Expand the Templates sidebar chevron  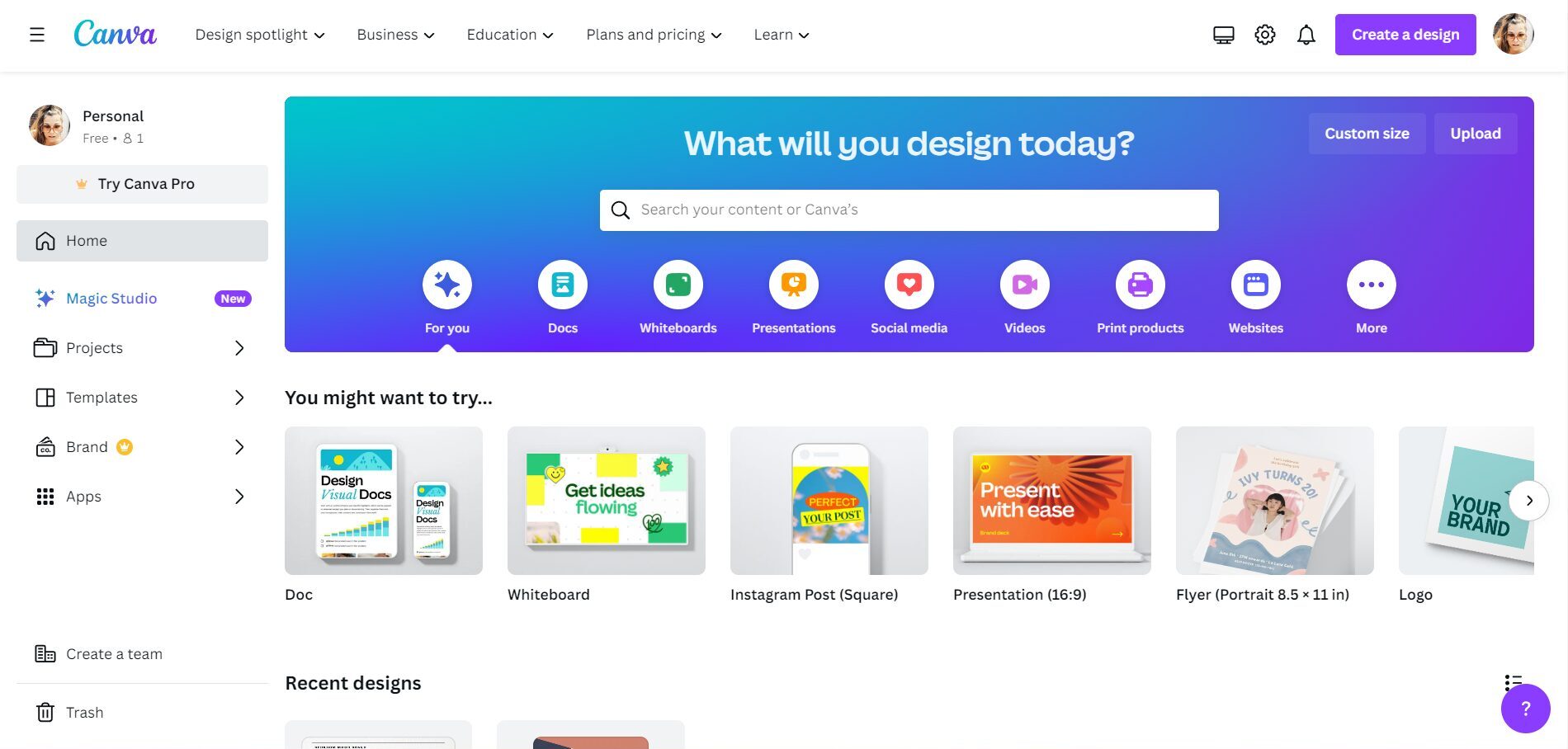click(239, 398)
